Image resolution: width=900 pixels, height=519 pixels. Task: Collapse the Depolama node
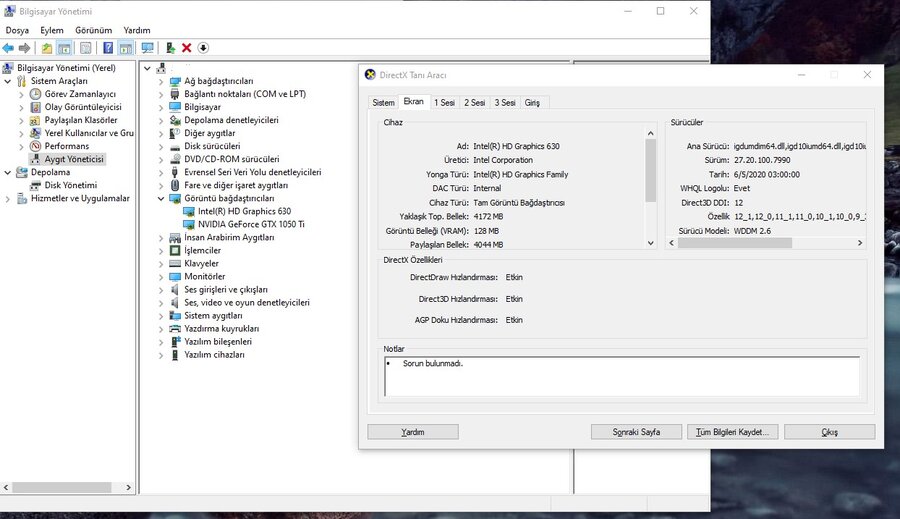[x=7, y=172]
